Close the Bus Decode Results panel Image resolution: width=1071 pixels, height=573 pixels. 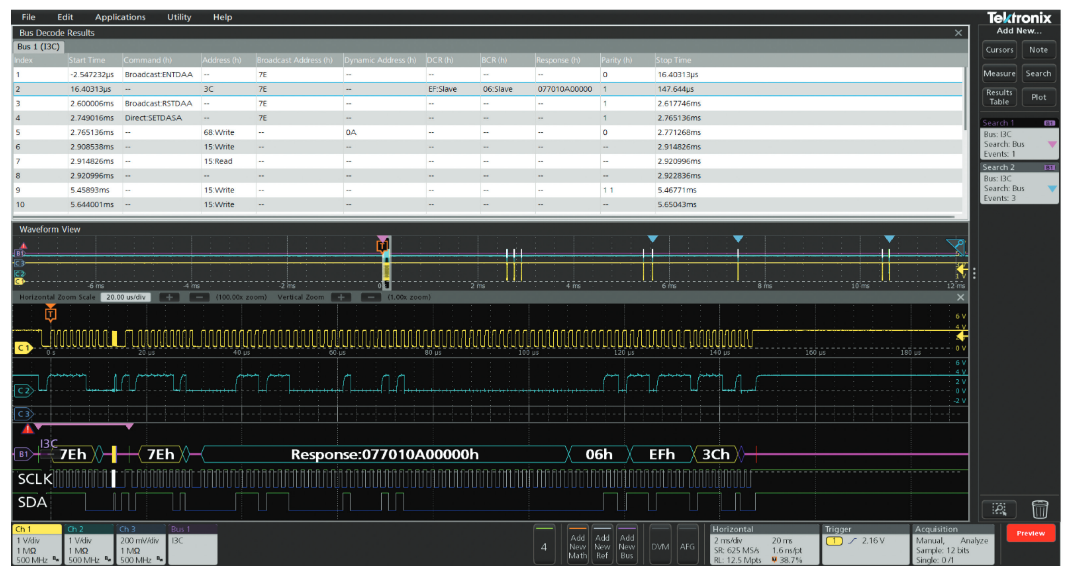coord(958,33)
